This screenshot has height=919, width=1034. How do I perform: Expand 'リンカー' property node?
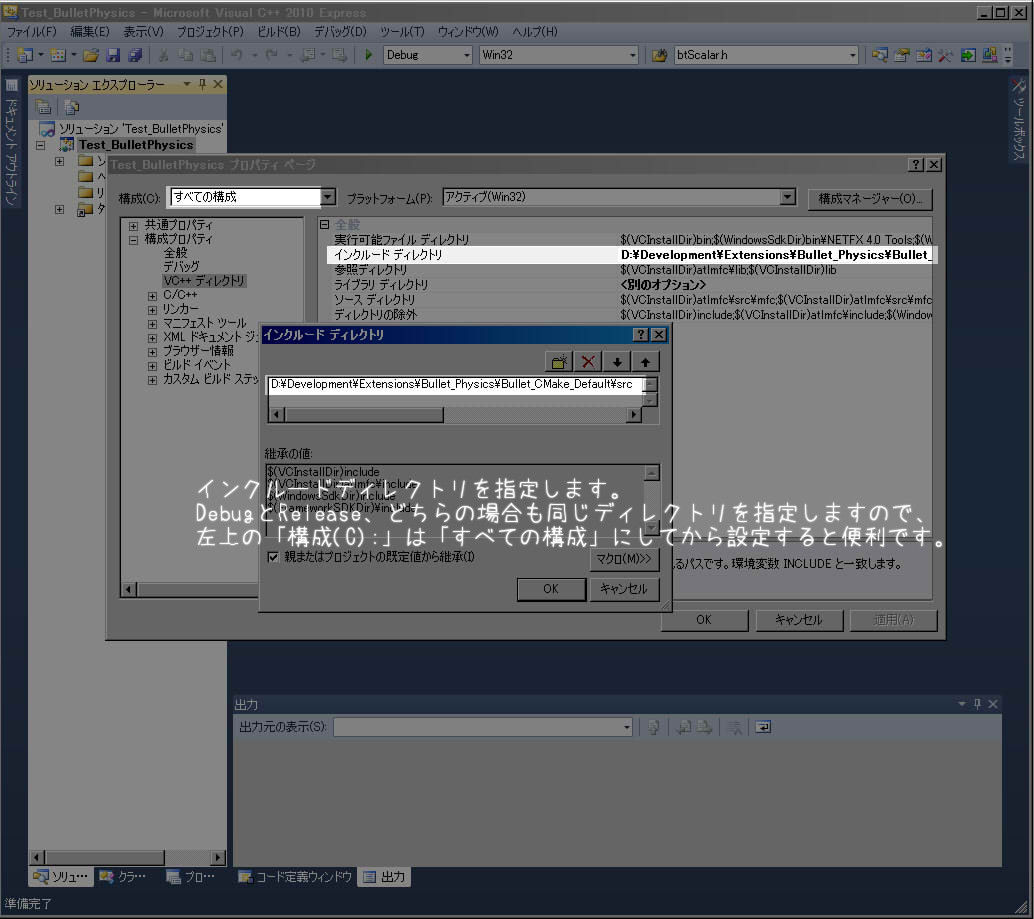tap(152, 310)
